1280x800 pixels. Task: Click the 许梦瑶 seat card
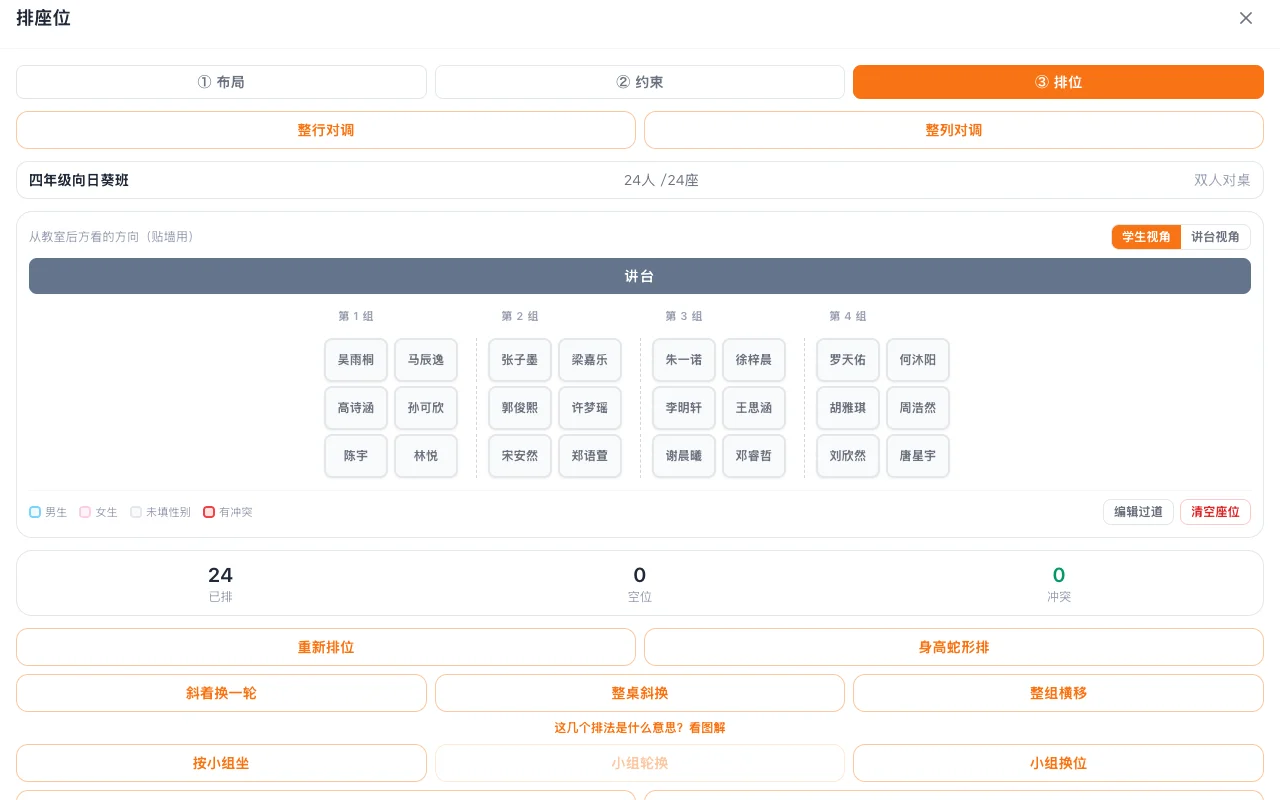point(590,408)
